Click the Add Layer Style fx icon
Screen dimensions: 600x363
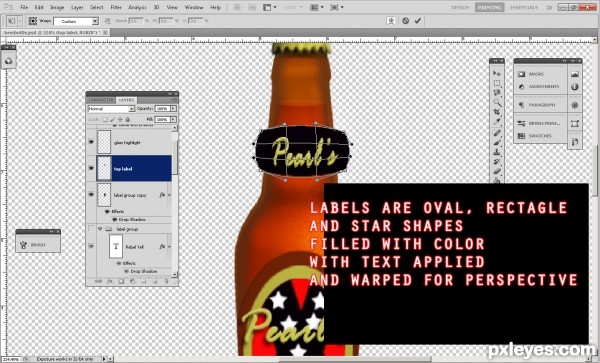(110, 281)
